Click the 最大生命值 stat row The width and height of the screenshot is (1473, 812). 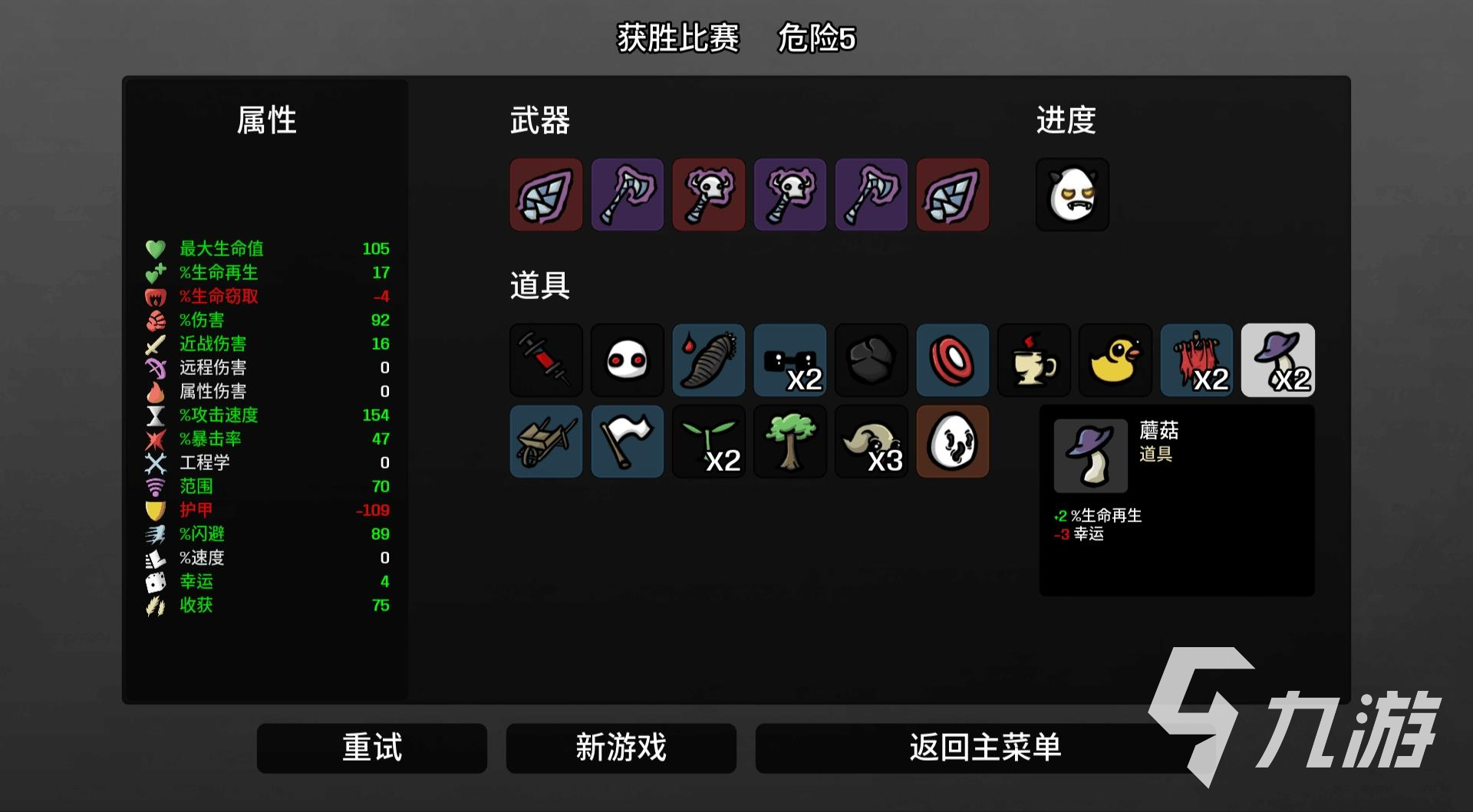coord(267,248)
